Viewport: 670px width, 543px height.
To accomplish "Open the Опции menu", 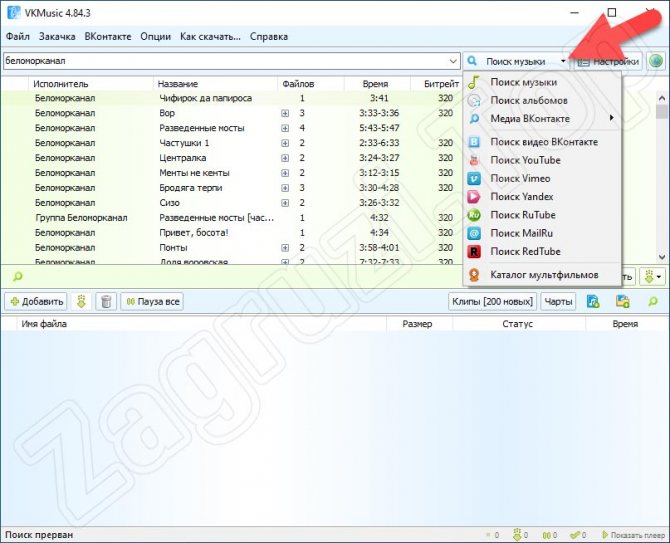I will tap(155, 36).
